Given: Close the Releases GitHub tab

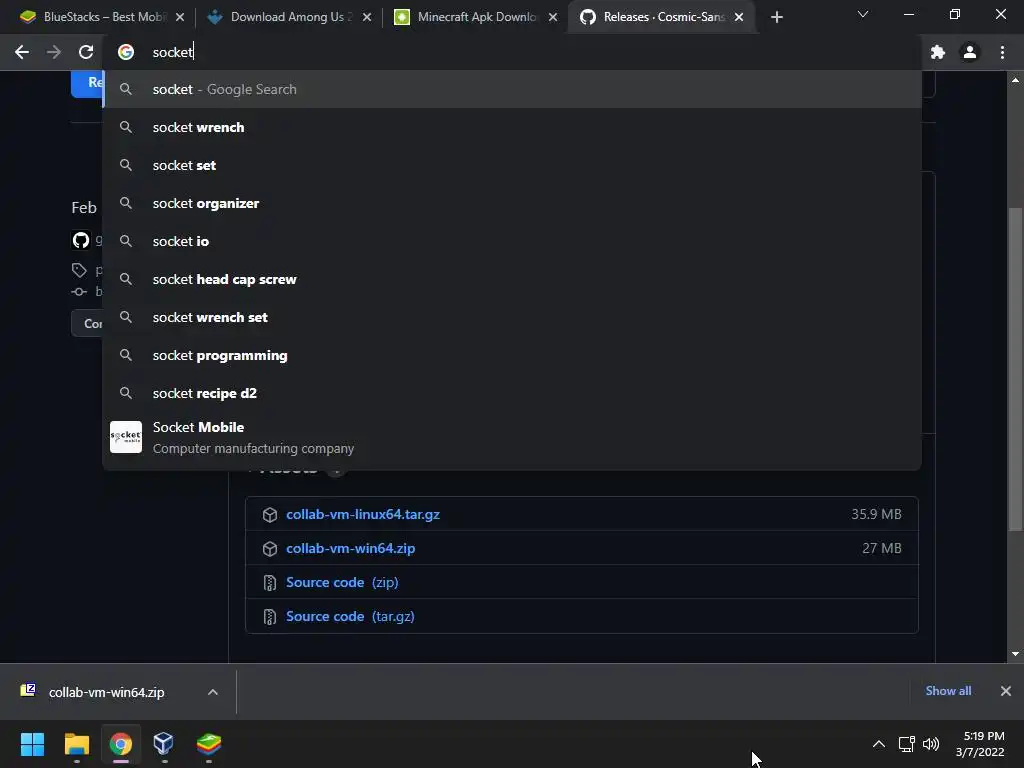Looking at the screenshot, I should [739, 17].
